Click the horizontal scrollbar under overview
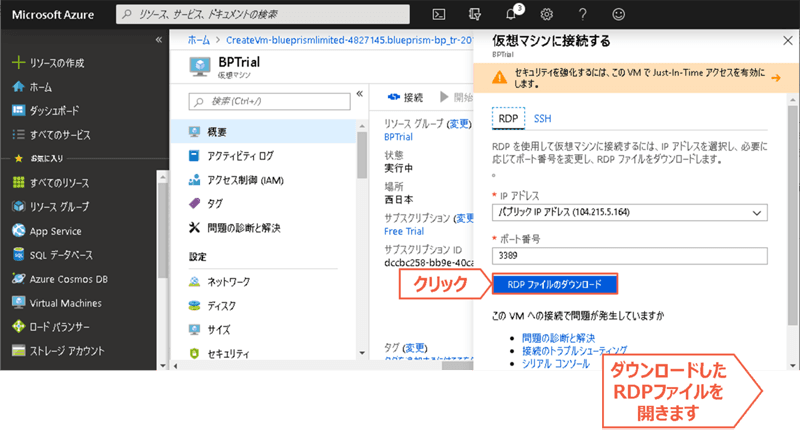This screenshot has width=800, height=435. point(458,365)
